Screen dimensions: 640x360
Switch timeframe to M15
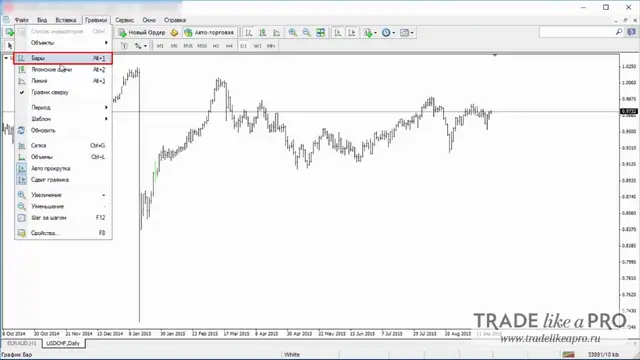188,46
